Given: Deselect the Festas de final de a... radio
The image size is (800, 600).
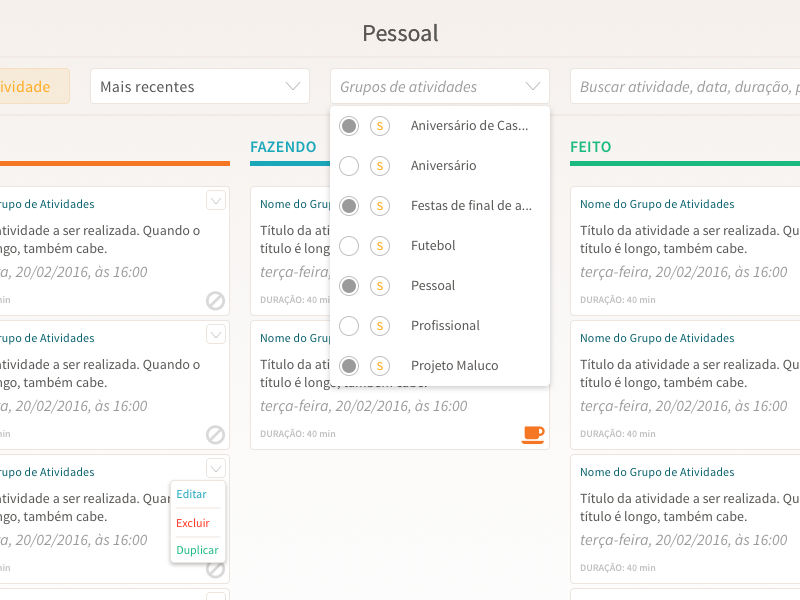Looking at the screenshot, I should pos(349,206).
